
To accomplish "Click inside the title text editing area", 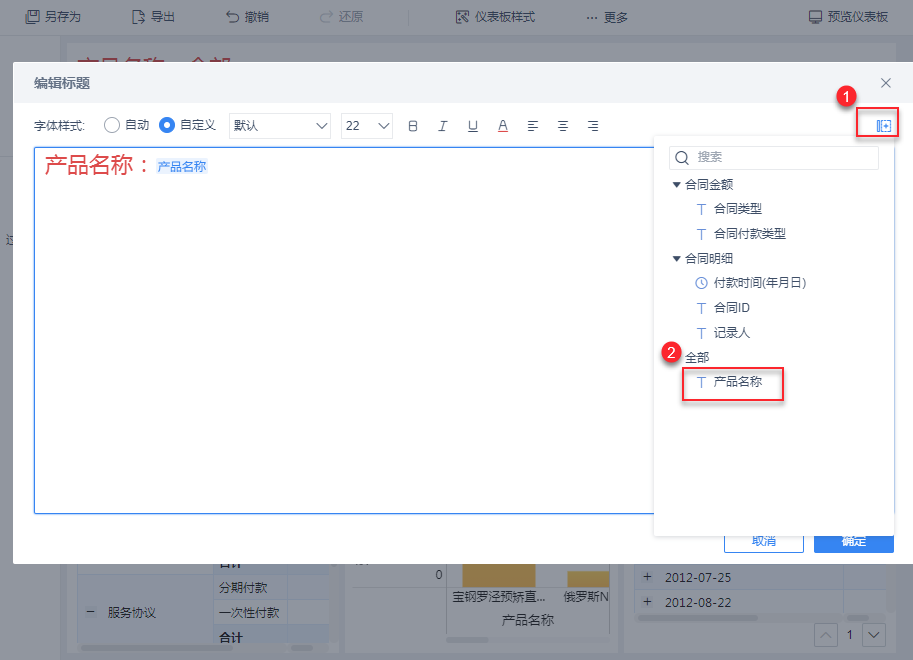I will click(x=344, y=330).
